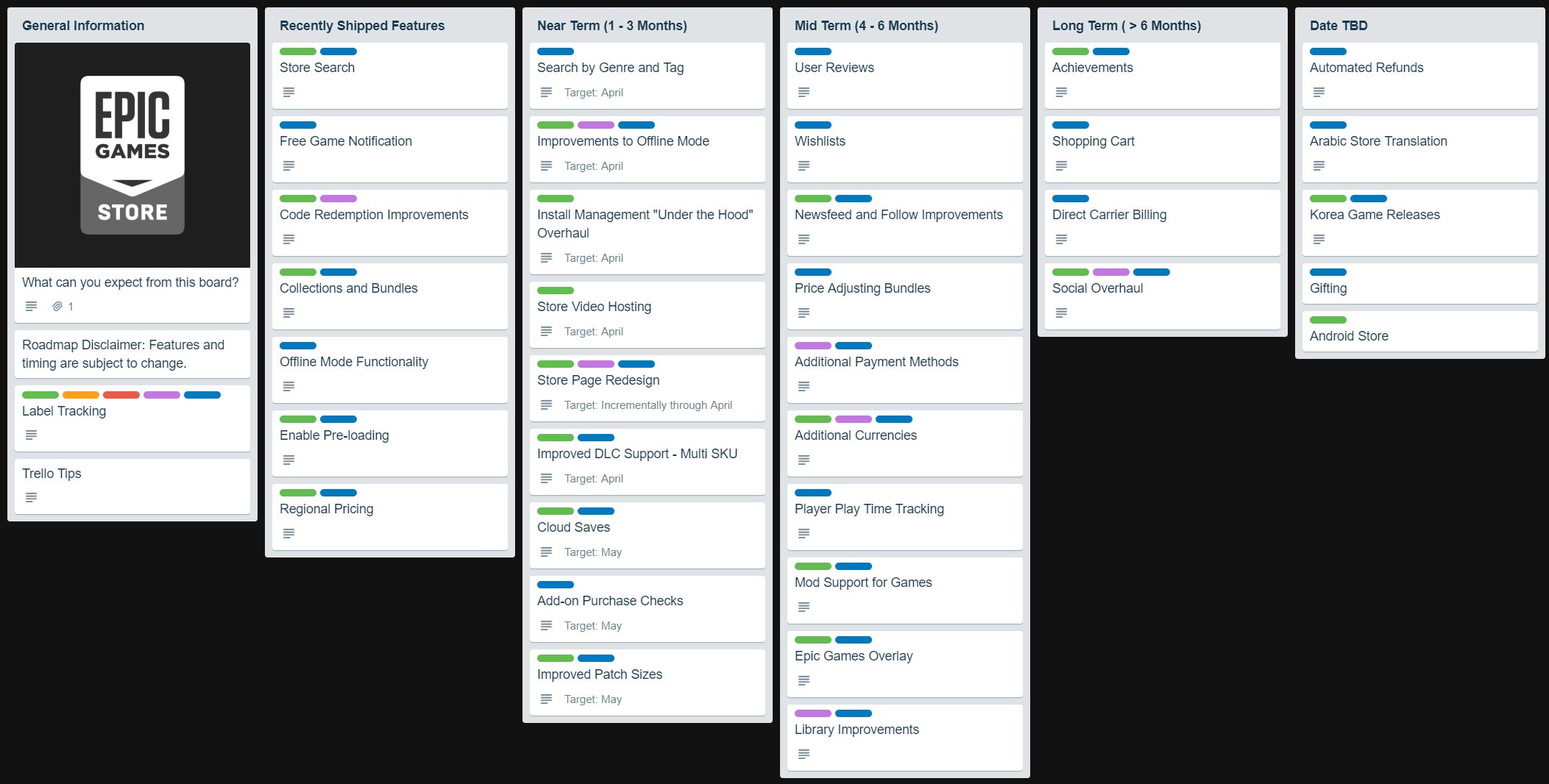
Task: Click the description icon on the Achievements card
Action: 1061,93
